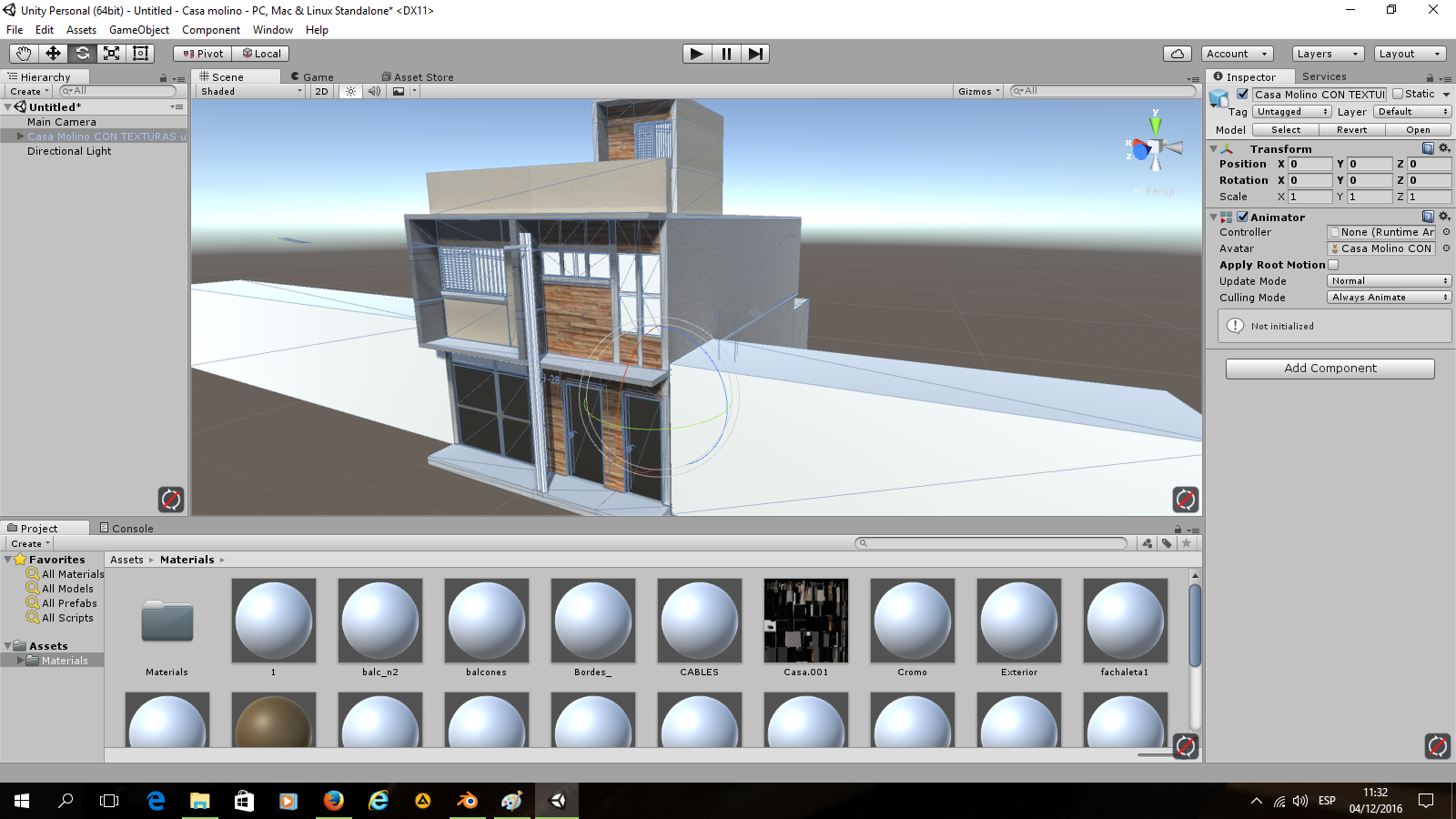Open the Layer dropdown showing Default
The height and width of the screenshot is (819, 1456).
(x=1412, y=112)
